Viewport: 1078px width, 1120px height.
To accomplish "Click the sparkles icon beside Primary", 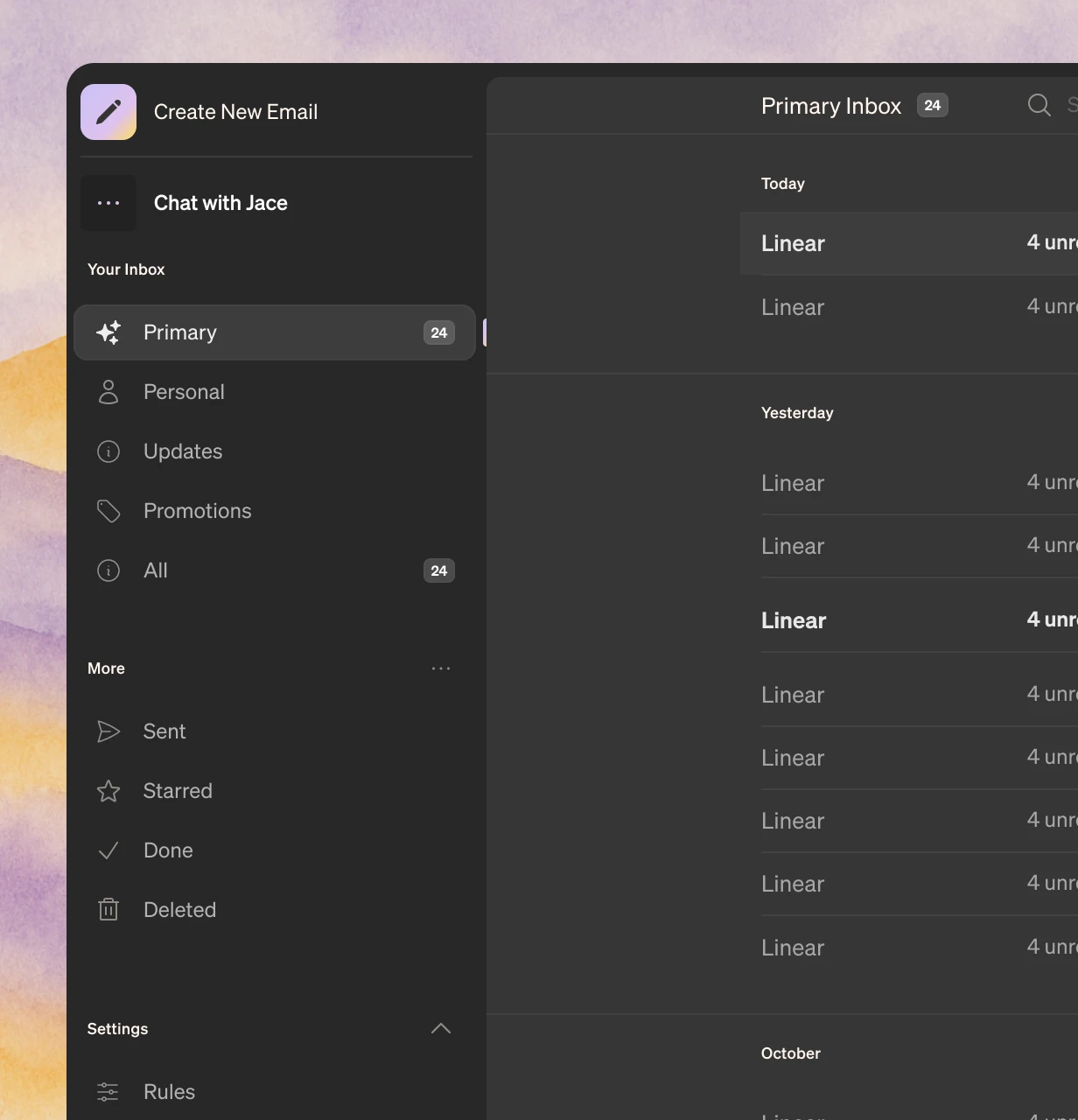I will (108, 332).
